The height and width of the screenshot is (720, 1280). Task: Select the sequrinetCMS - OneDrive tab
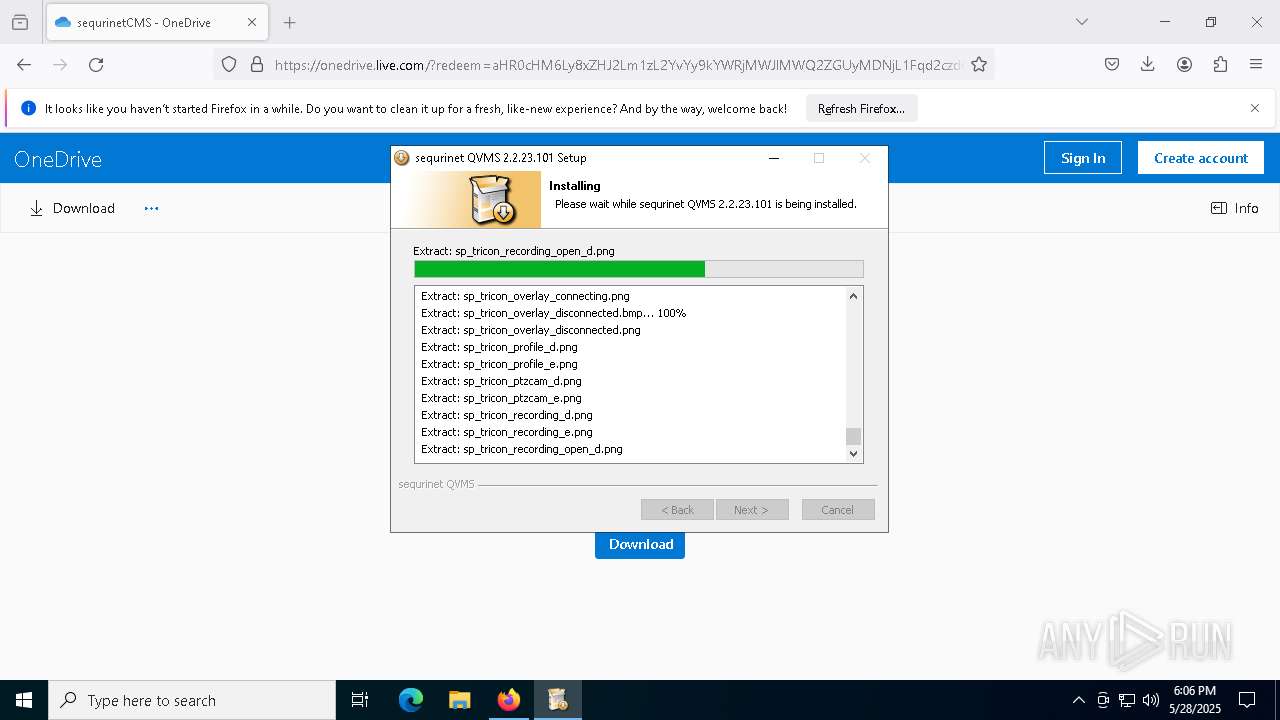point(156,22)
